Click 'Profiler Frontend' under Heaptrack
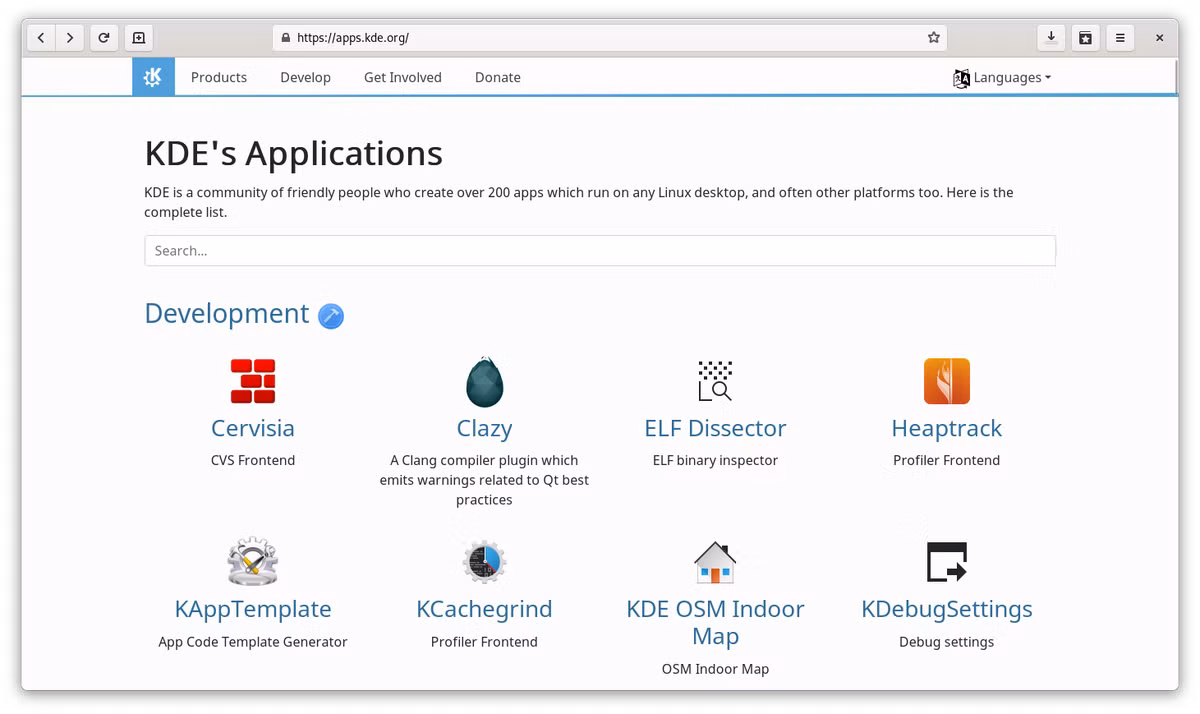This screenshot has width=1200, height=714. click(x=947, y=460)
